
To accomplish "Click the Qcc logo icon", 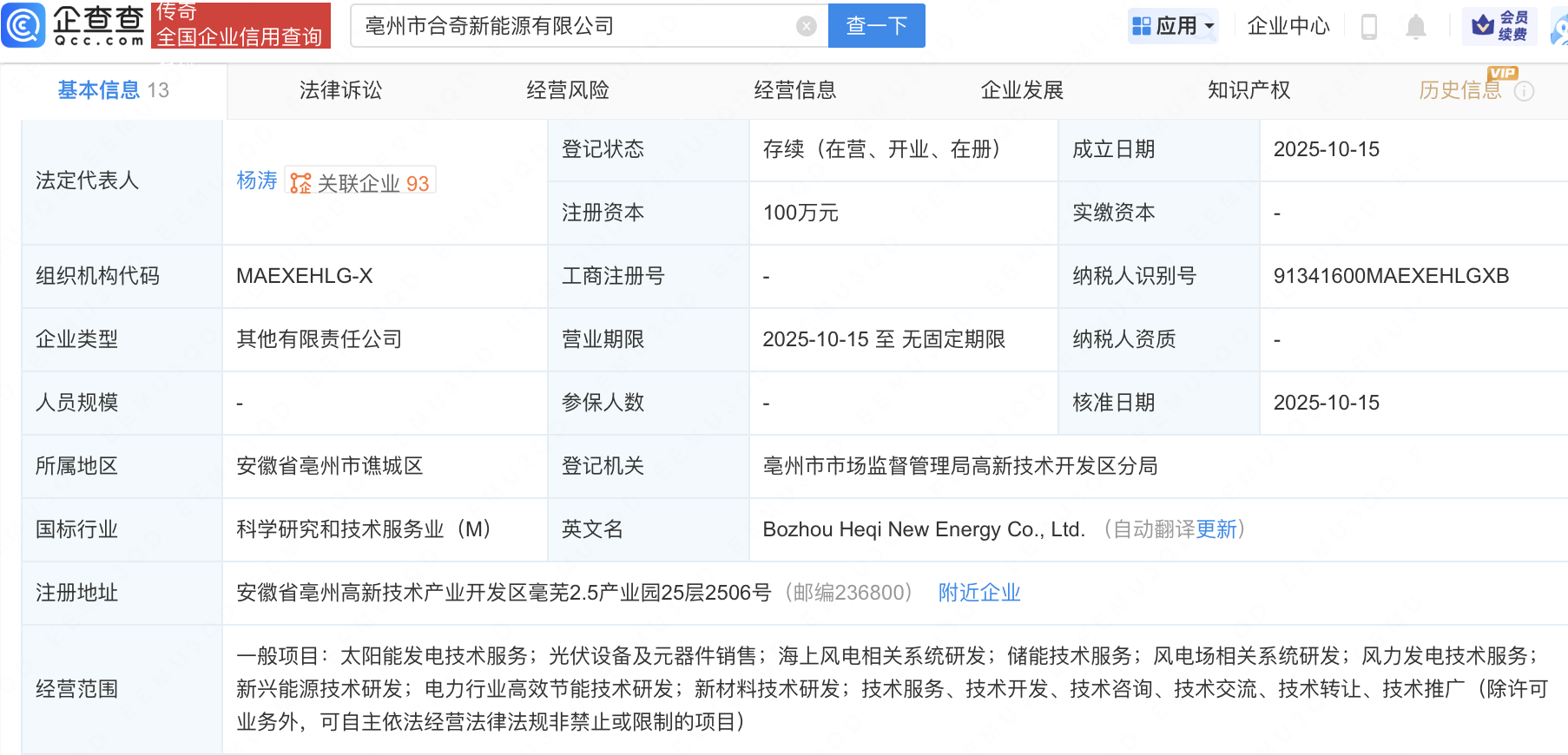I will click(x=23, y=25).
